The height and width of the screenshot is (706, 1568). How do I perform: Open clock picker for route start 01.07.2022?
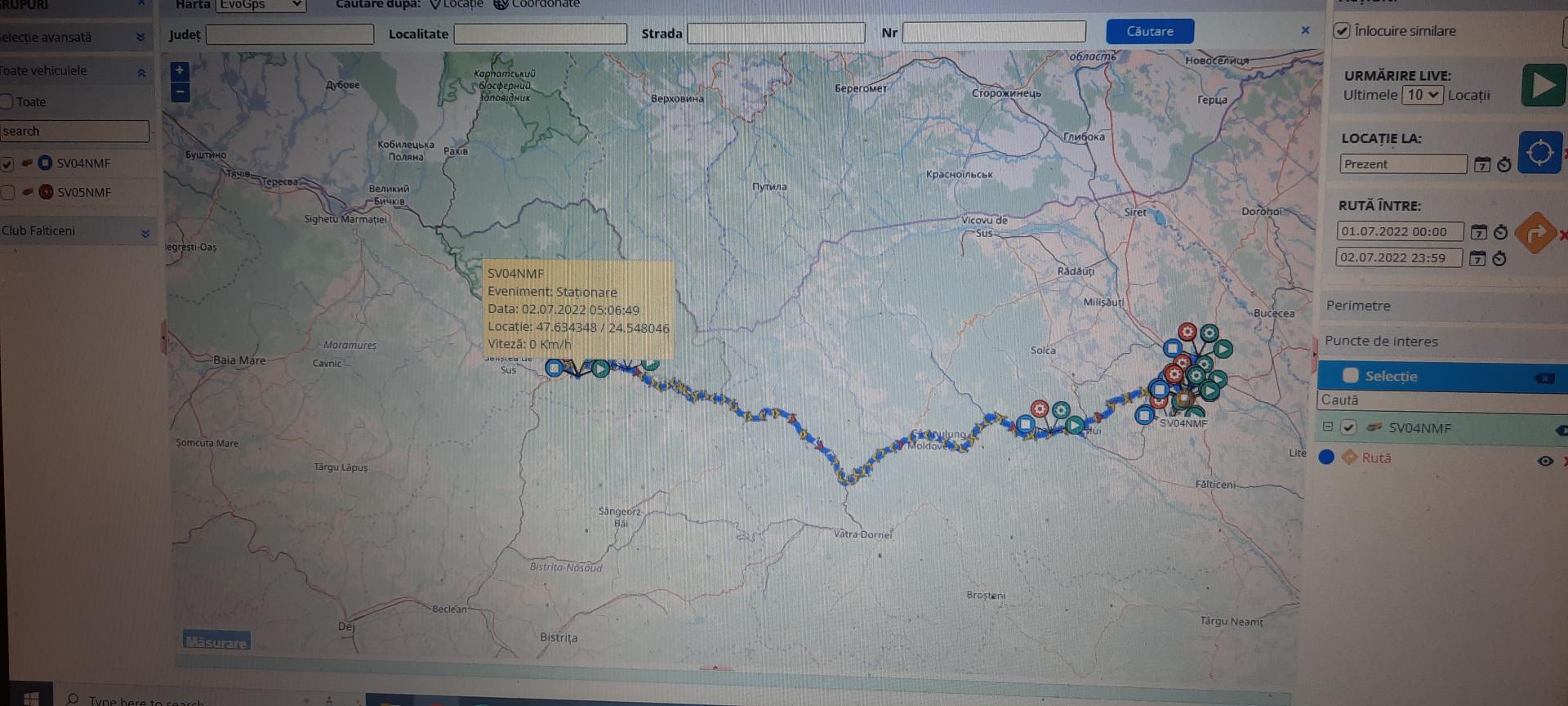pyautogui.click(x=1500, y=232)
